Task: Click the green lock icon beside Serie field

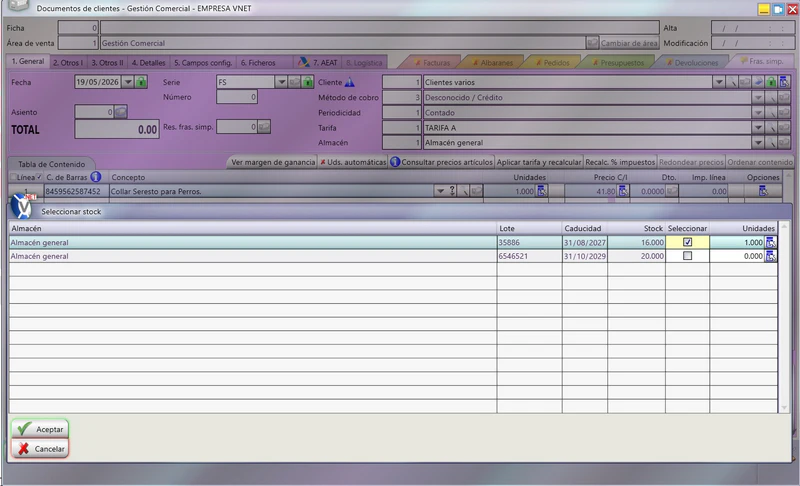Action: (x=308, y=82)
